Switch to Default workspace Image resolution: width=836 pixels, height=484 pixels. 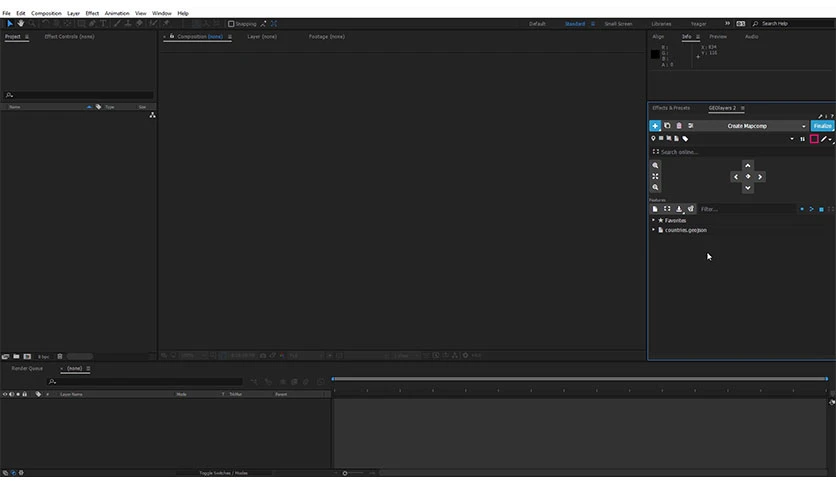pyautogui.click(x=537, y=24)
